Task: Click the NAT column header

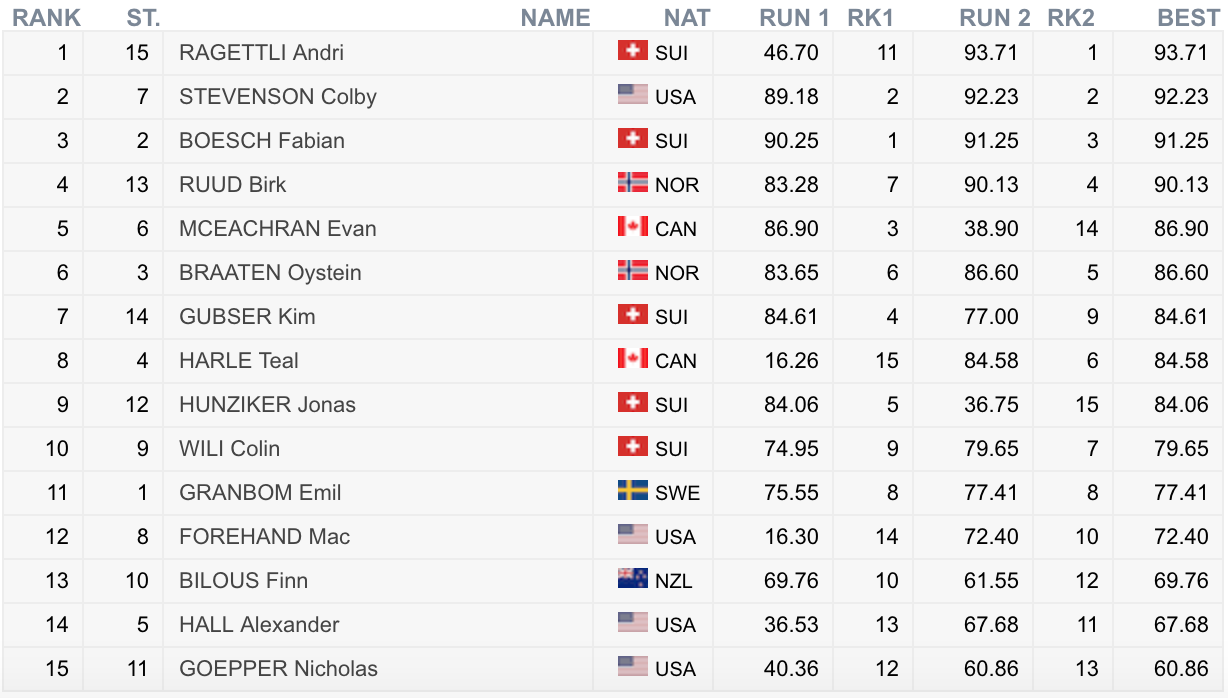Action: (687, 17)
